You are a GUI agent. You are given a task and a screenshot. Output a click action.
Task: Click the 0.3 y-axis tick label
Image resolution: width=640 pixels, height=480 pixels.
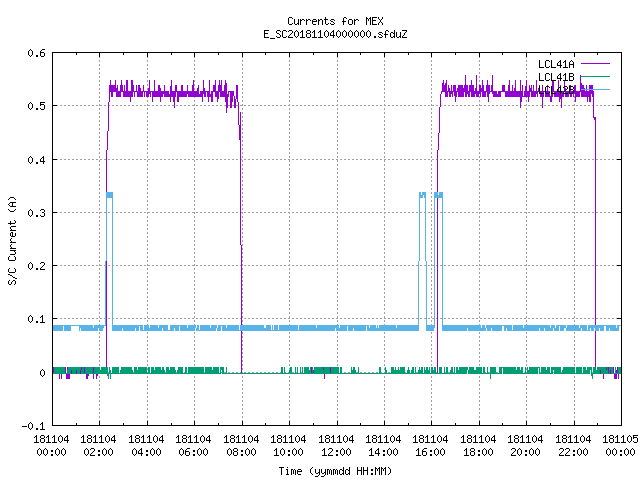click(36, 213)
